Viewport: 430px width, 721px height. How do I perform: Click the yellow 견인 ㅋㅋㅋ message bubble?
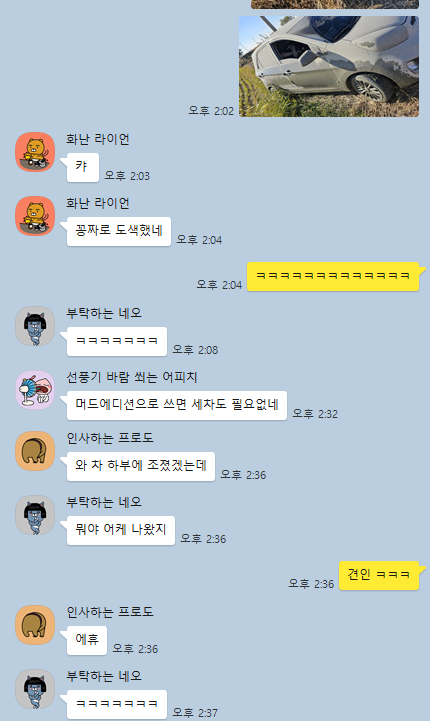tap(379, 575)
